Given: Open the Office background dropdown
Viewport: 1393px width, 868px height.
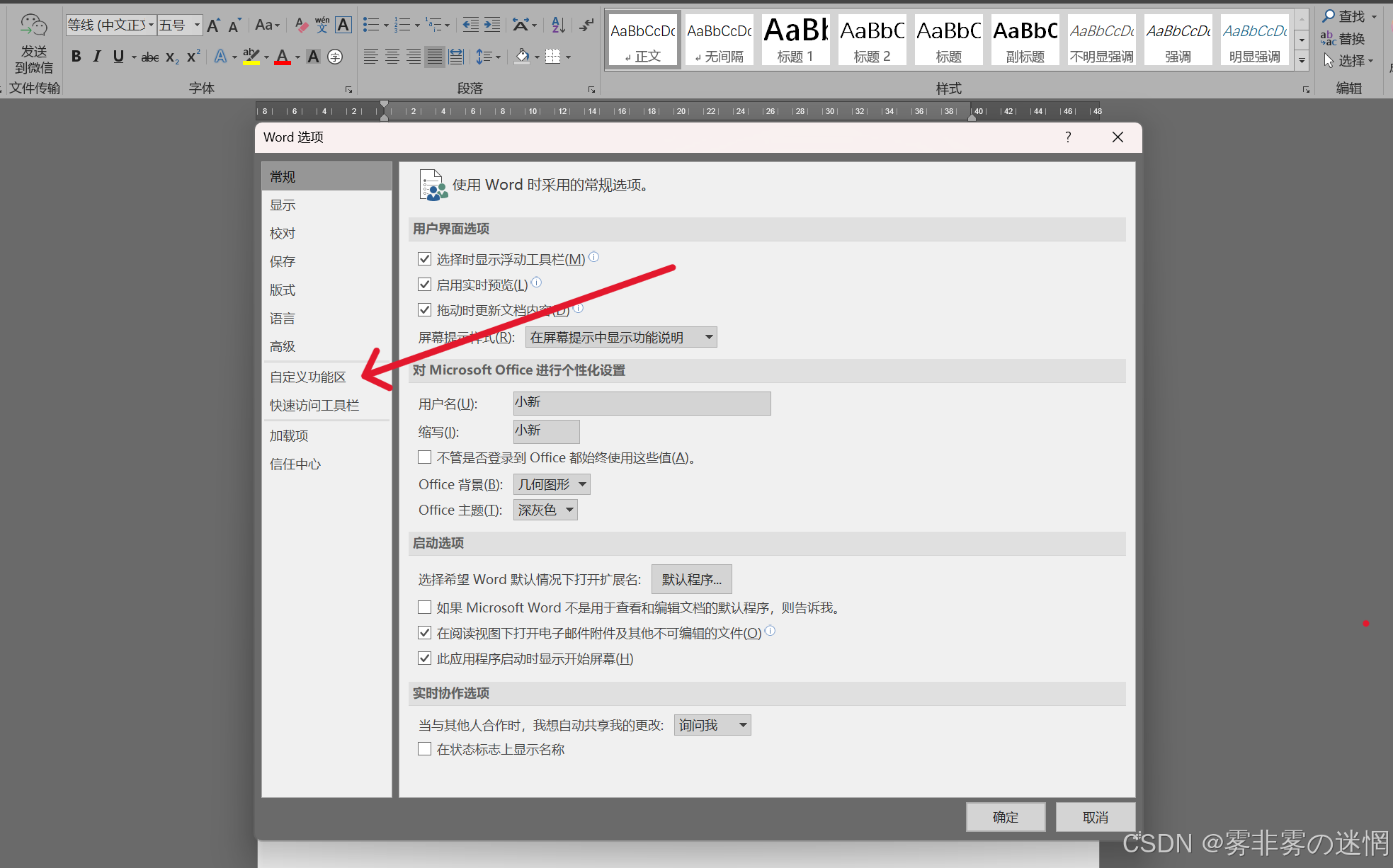Looking at the screenshot, I should [x=552, y=484].
